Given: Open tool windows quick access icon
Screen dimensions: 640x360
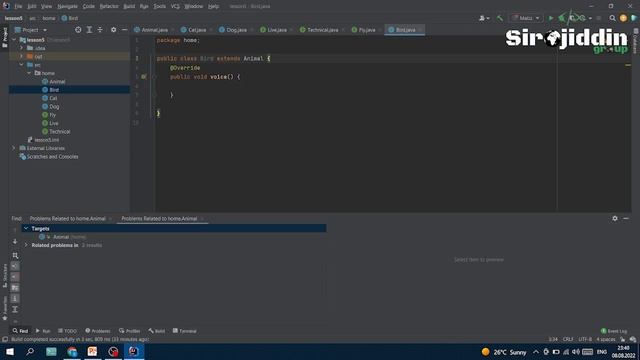Looking at the screenshot, I should pos(4,339).
